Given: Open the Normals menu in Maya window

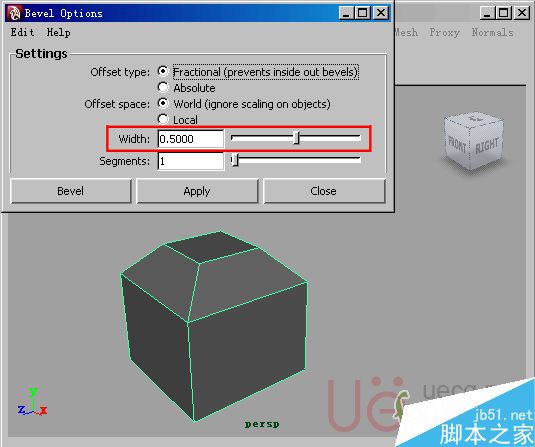Looking at the screenshot, I should tap(492, 32).
